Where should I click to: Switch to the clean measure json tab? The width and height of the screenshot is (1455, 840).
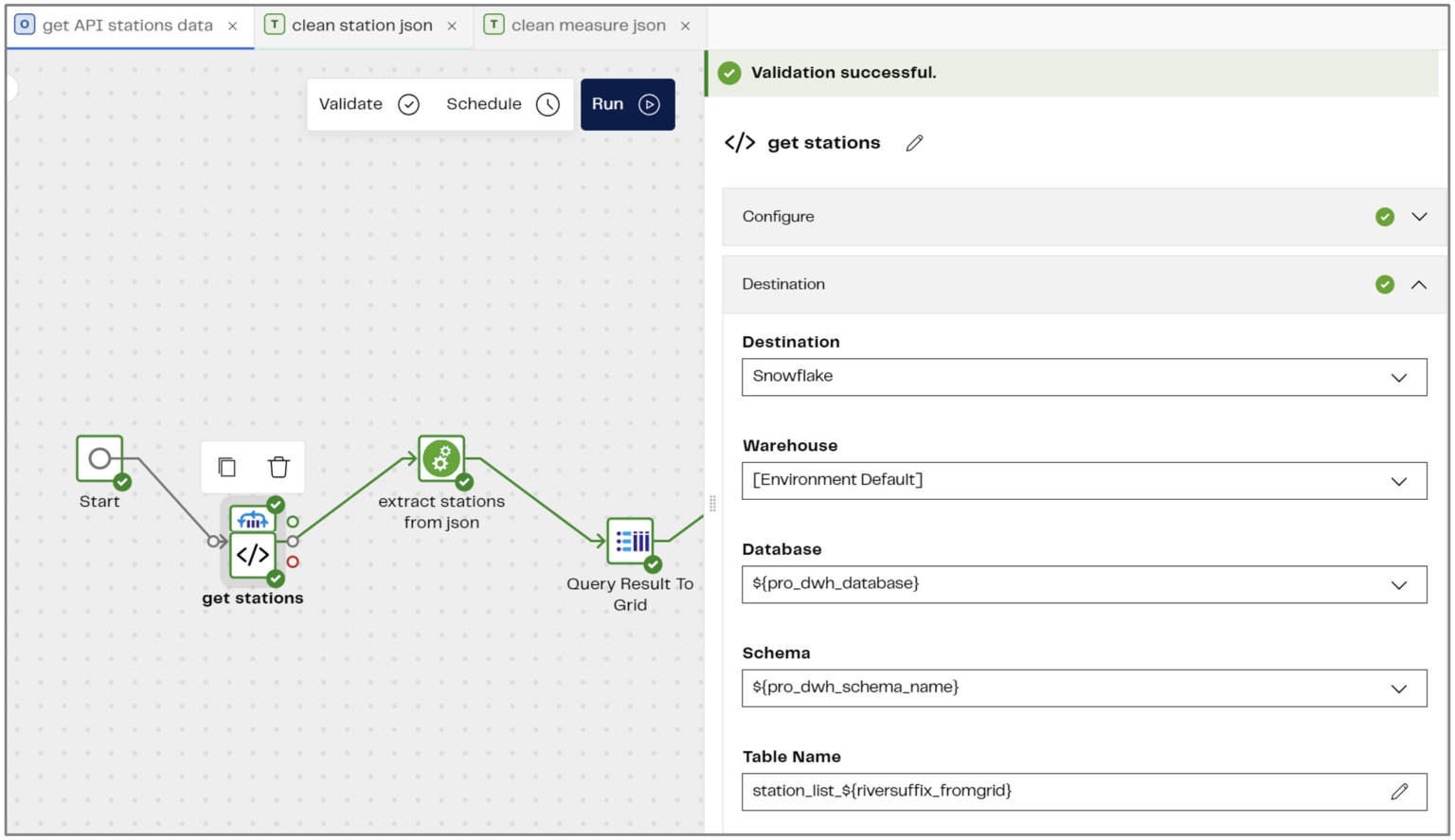(x=588, y=25)
